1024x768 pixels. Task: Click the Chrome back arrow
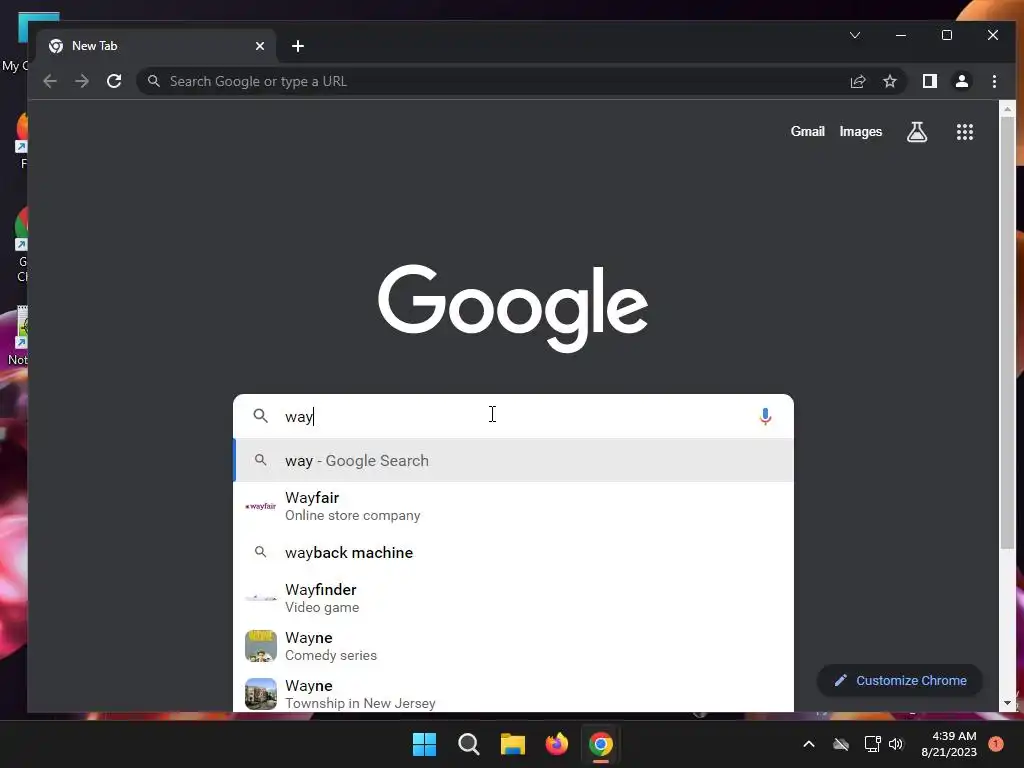50,82
